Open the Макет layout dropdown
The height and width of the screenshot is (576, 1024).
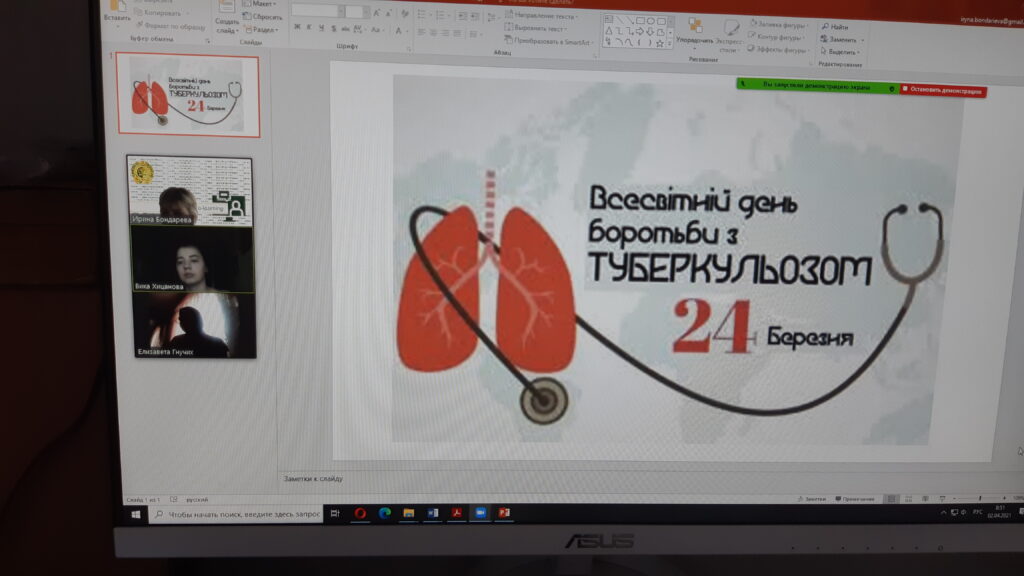(x=261, y=4)
